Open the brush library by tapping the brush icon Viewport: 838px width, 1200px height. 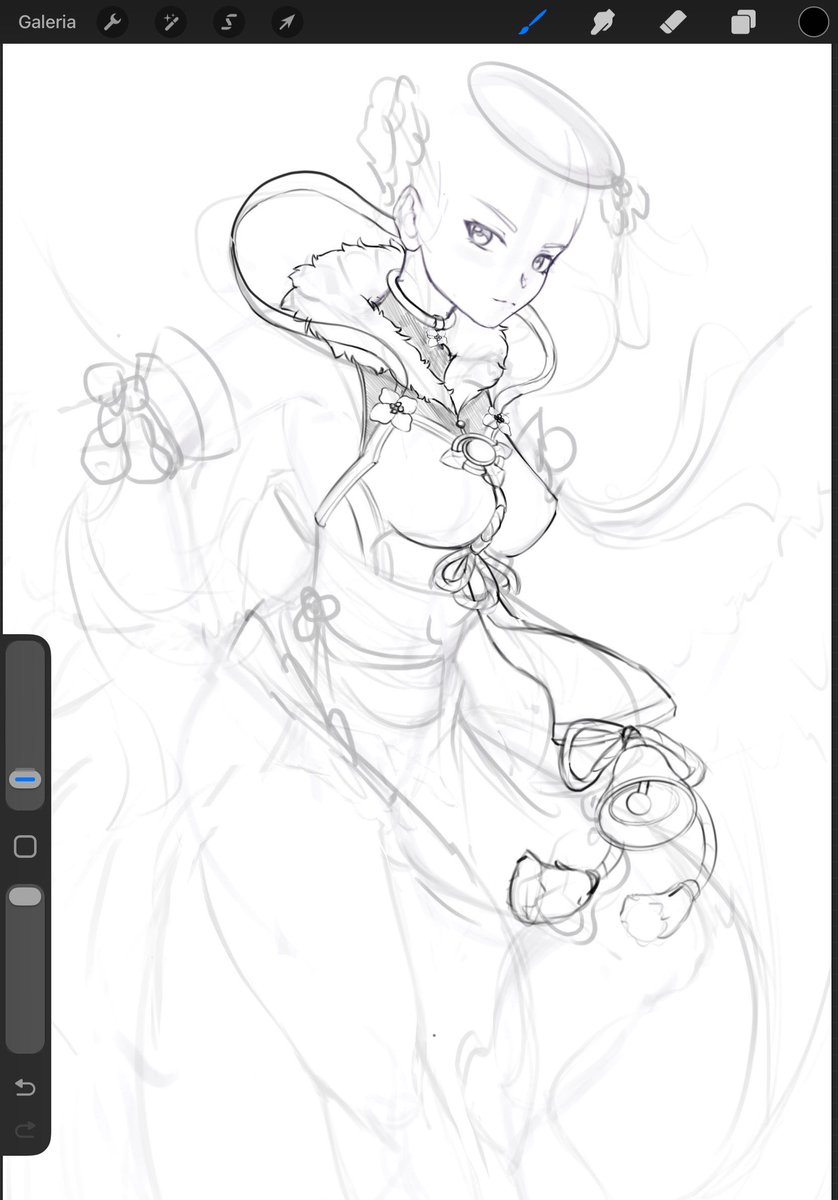[531, 21]
